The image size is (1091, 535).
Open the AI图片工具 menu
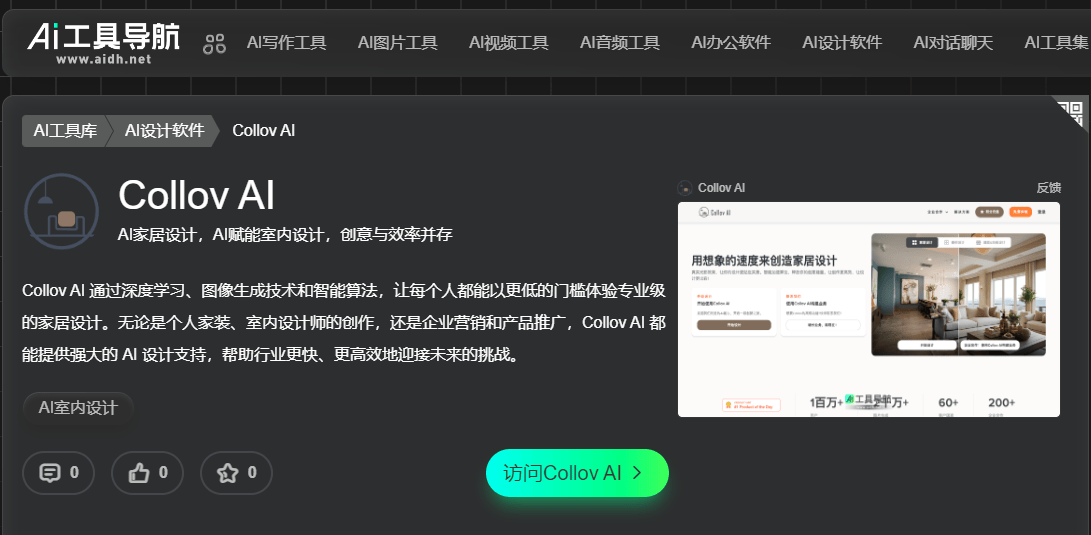pos(397,42)
